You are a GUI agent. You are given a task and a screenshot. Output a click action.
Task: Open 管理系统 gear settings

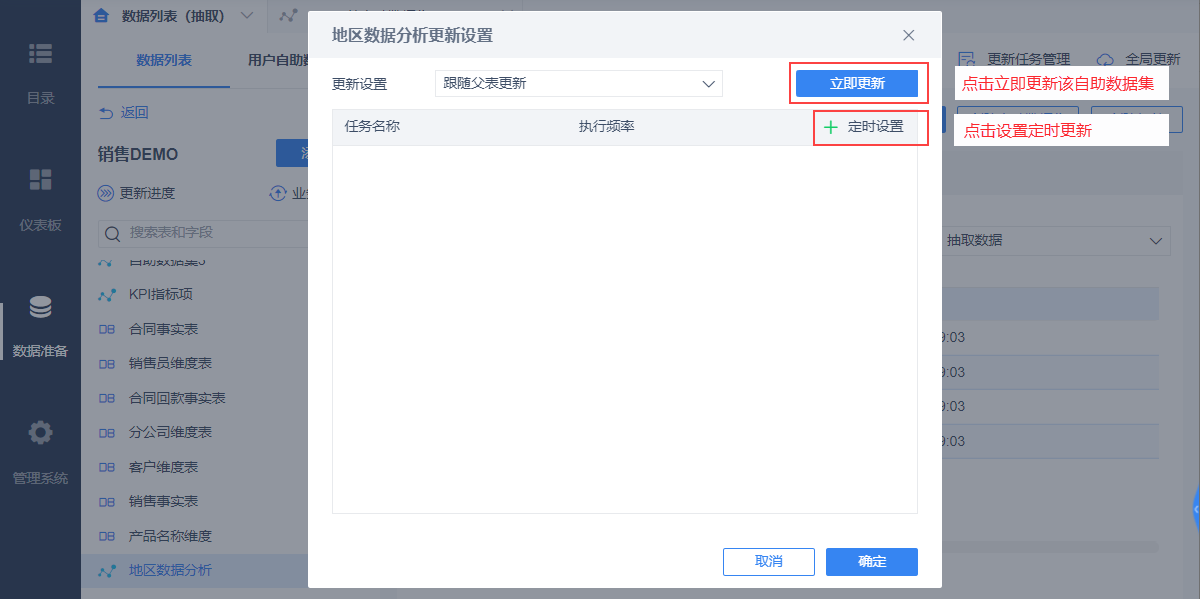click(40, 433)
